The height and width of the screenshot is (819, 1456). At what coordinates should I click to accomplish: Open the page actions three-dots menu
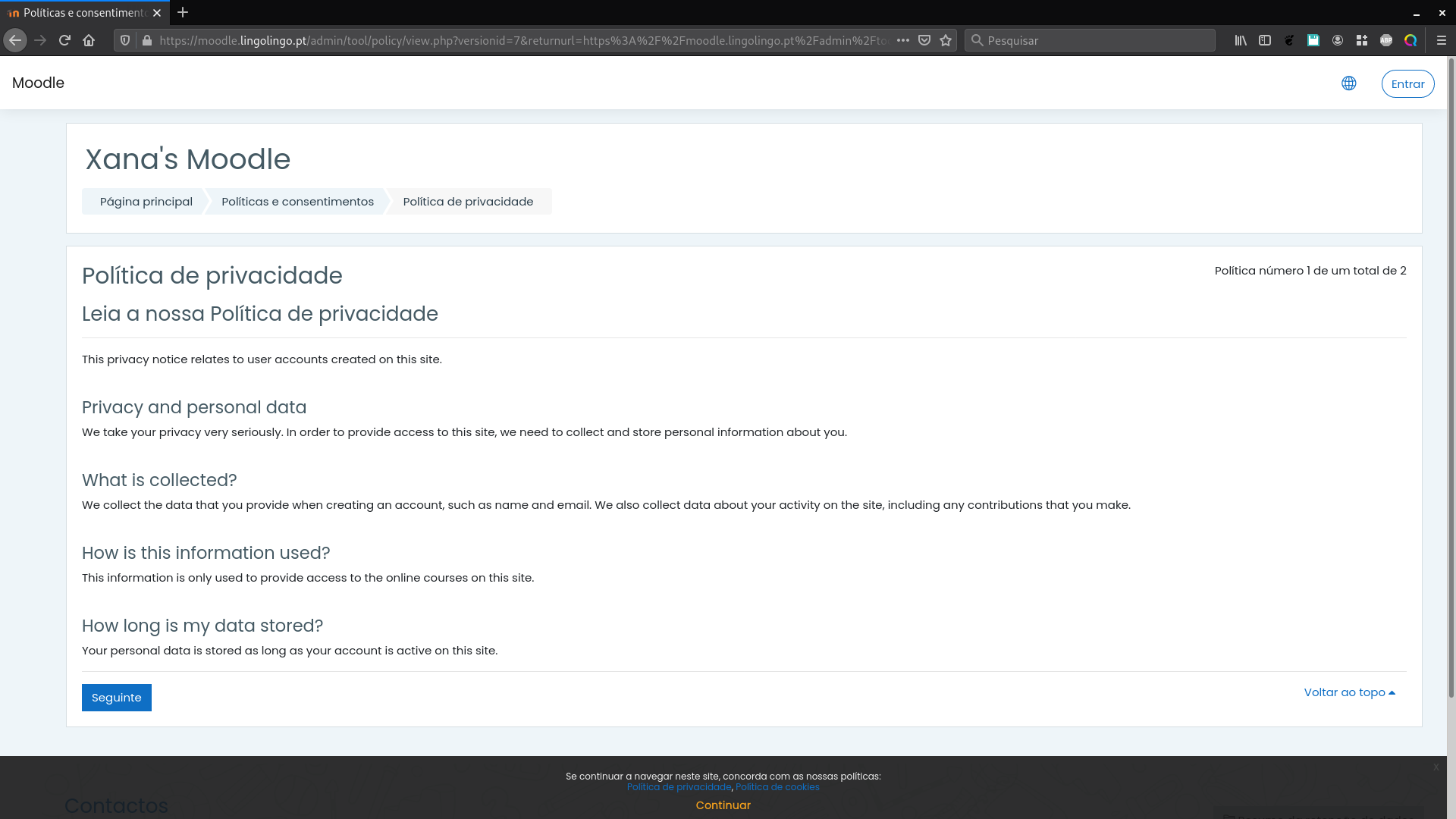902,40
